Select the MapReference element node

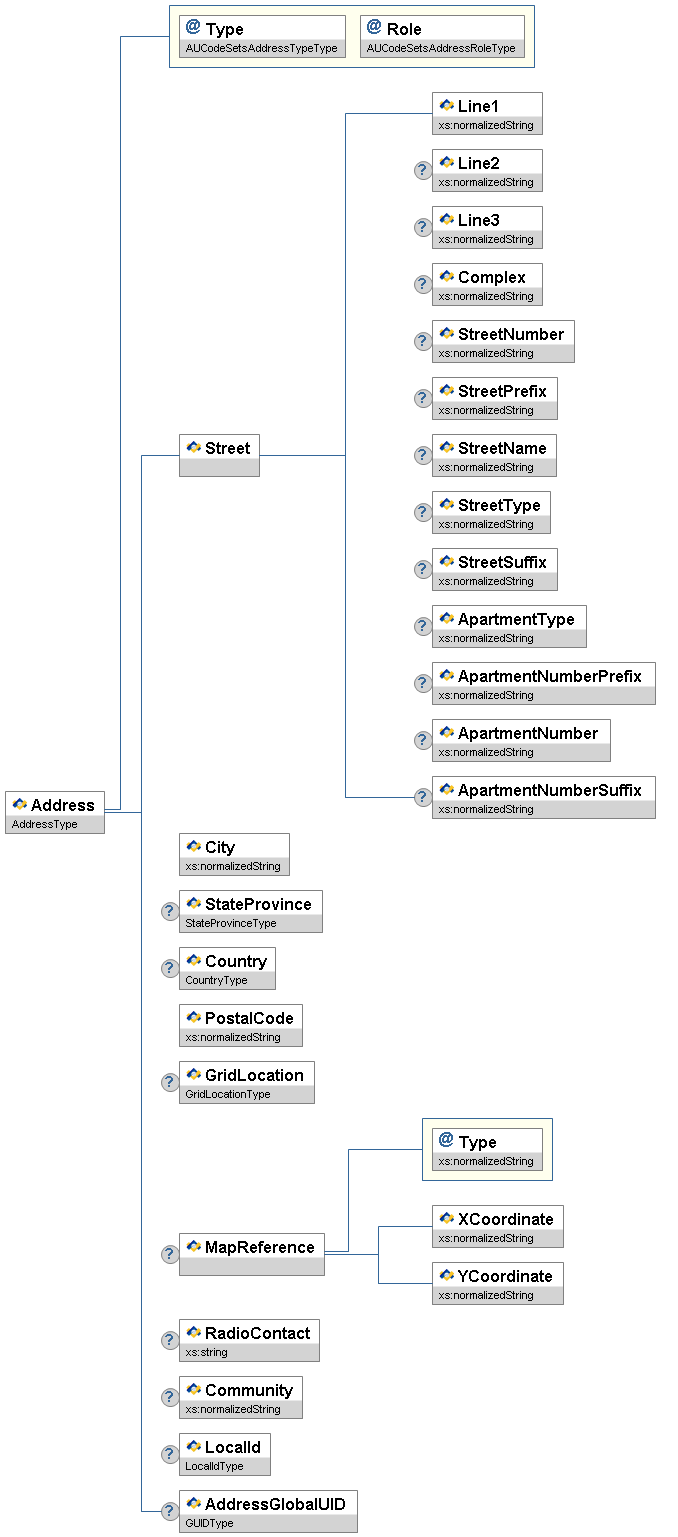point(251,1254)
